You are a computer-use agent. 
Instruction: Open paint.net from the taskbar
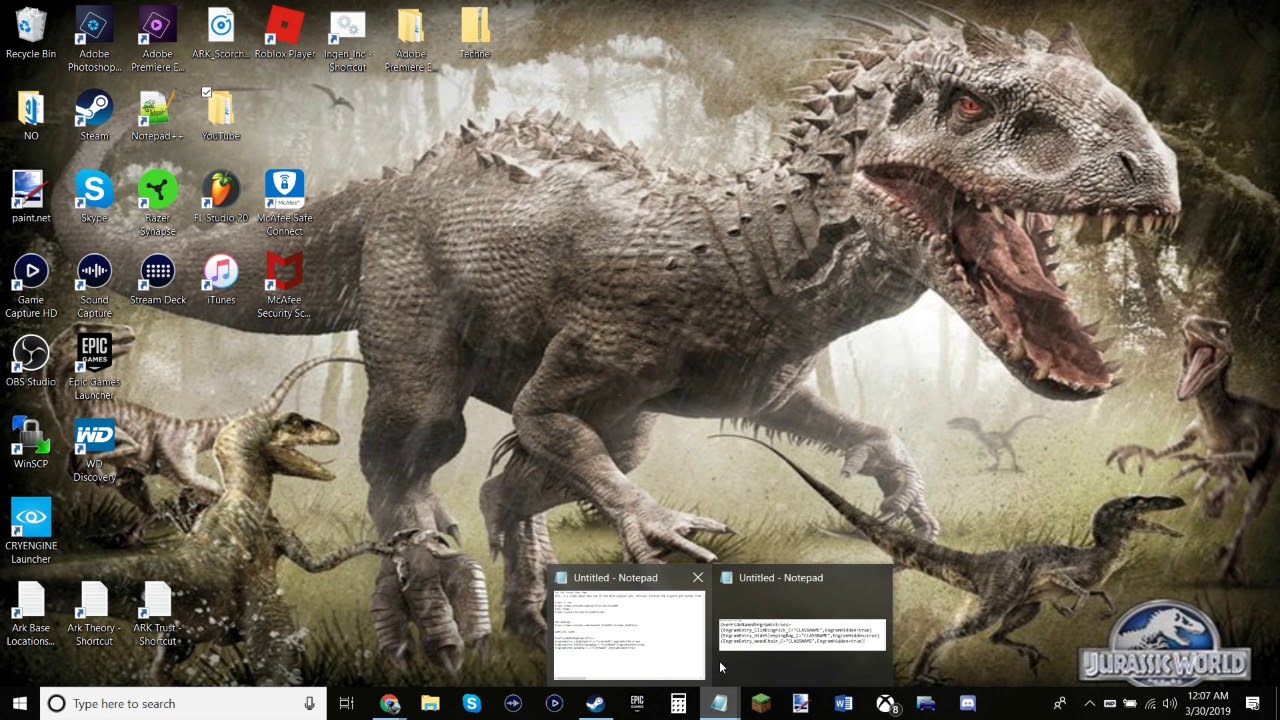(801, 704)
